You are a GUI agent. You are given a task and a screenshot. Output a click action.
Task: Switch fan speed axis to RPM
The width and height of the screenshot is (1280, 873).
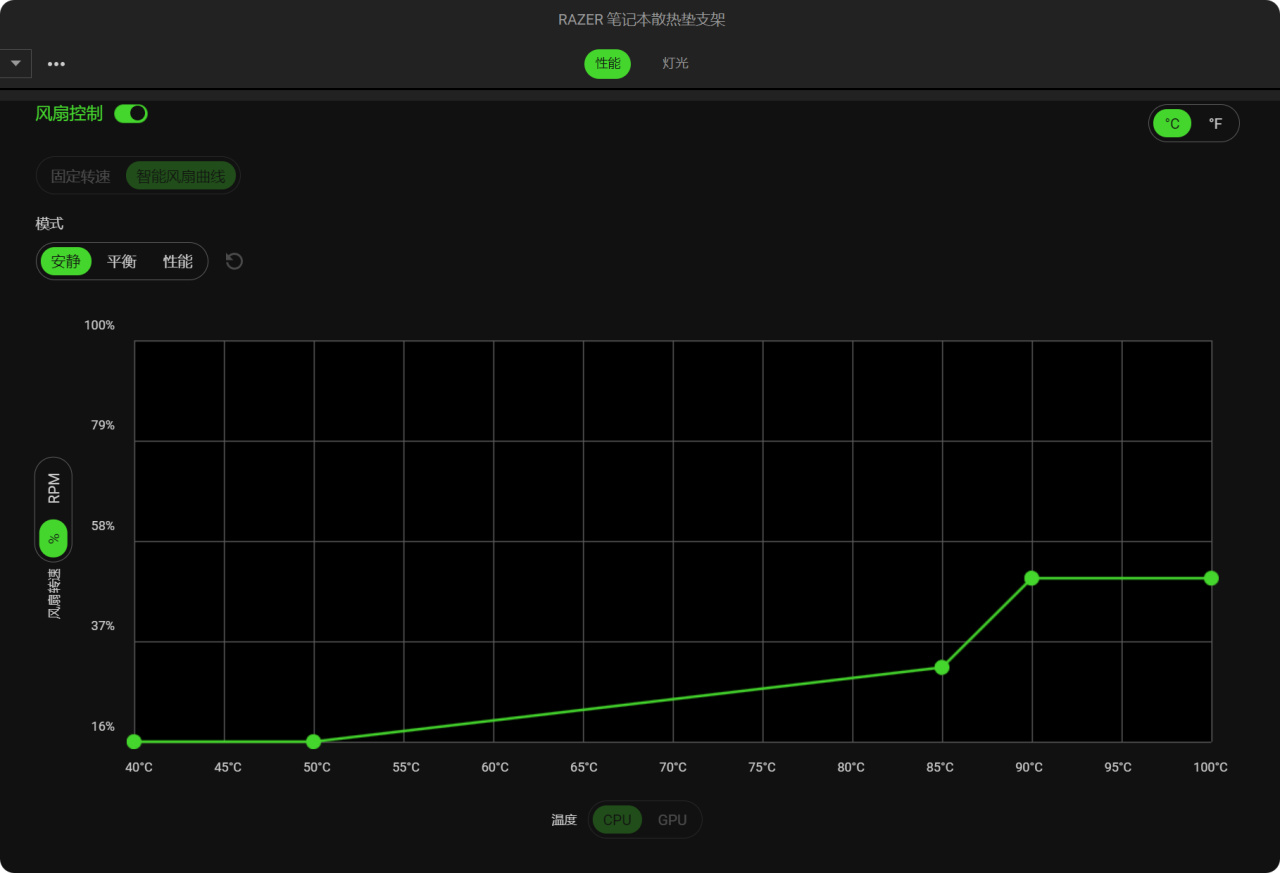point(54,488)
